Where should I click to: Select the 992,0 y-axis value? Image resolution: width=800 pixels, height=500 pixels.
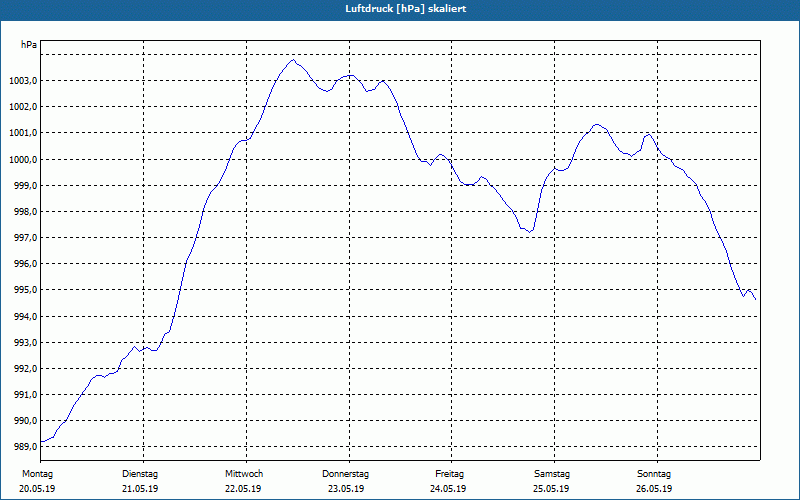pyautogui.click(x=26, y=368)
